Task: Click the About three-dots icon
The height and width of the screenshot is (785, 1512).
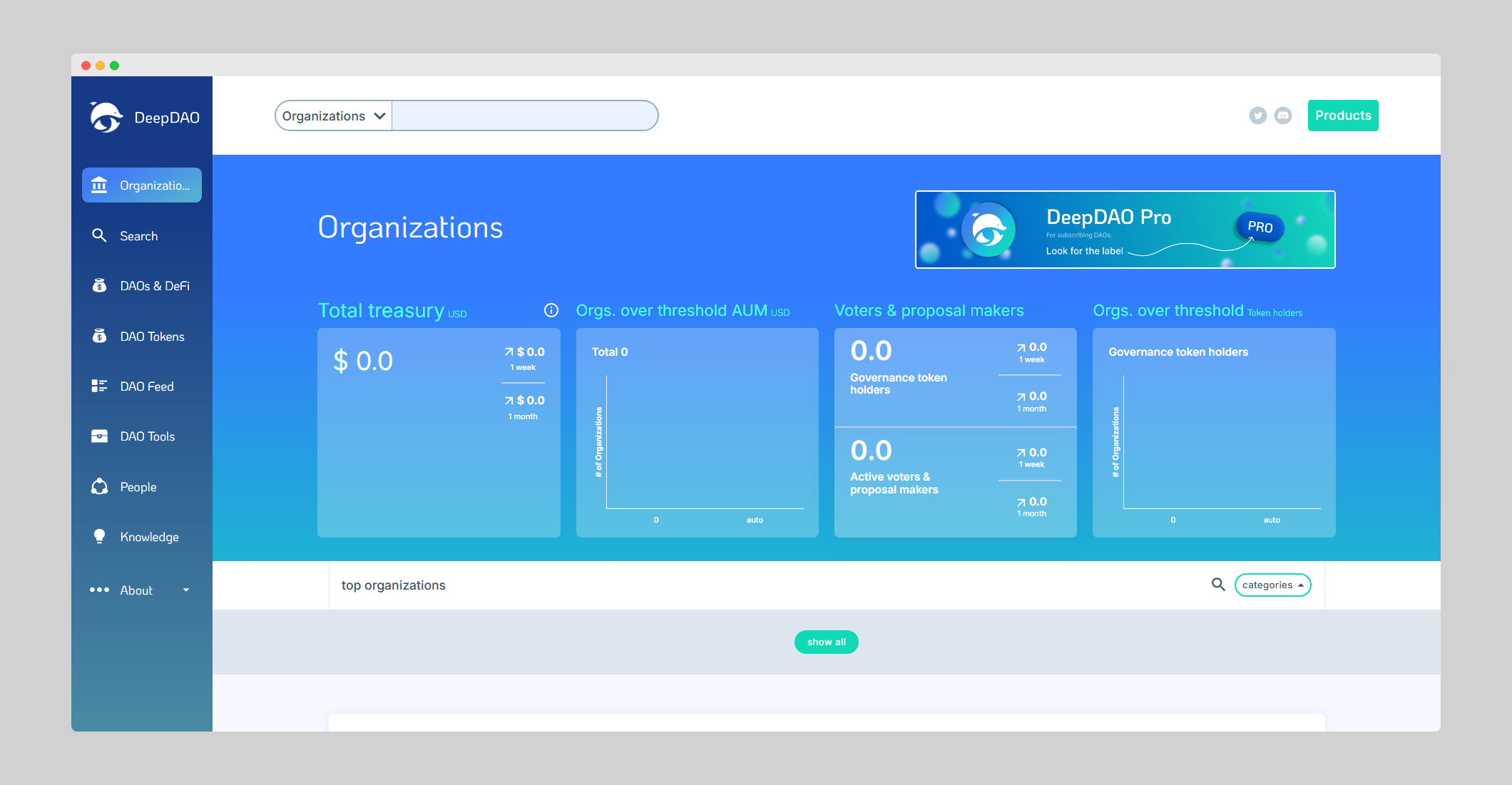Action: point(99,590)
